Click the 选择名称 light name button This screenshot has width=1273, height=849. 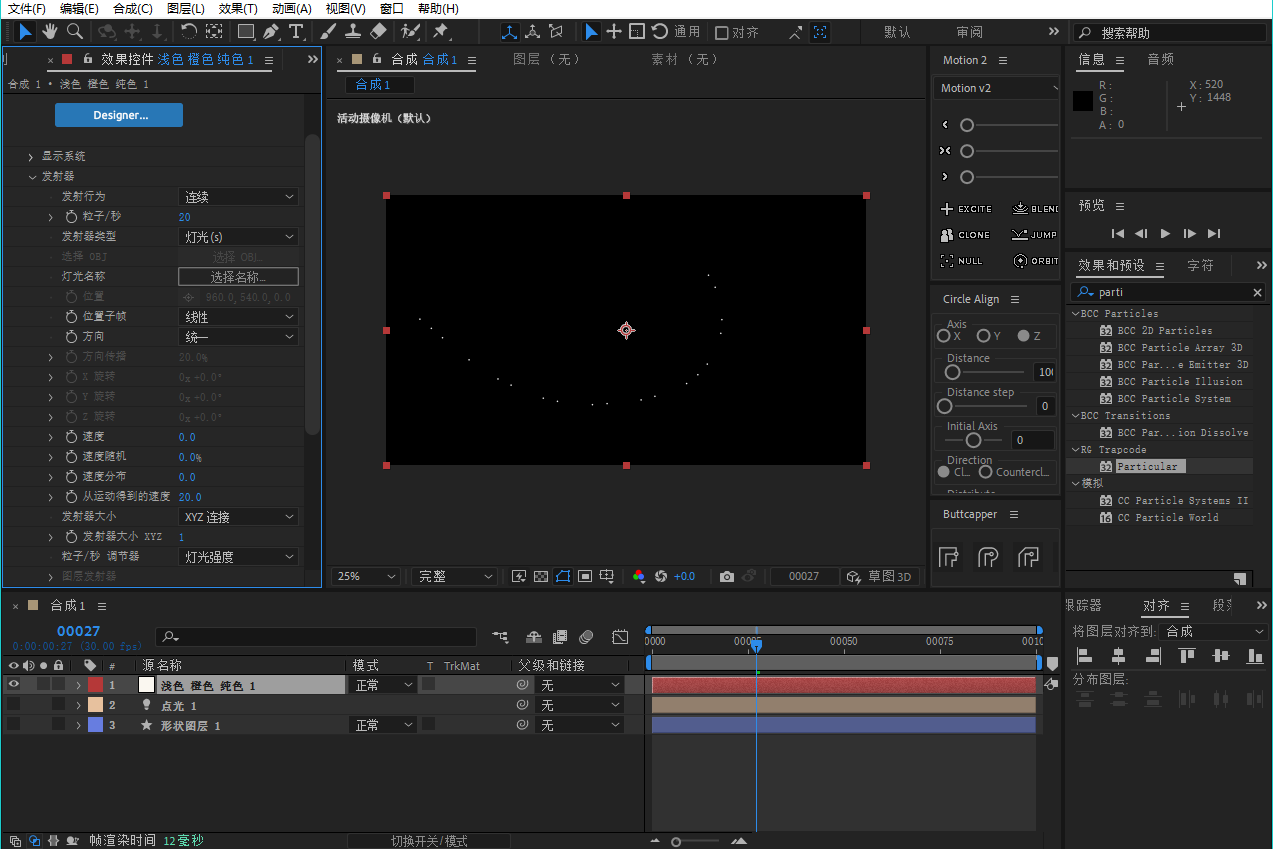tap(238, 277)
